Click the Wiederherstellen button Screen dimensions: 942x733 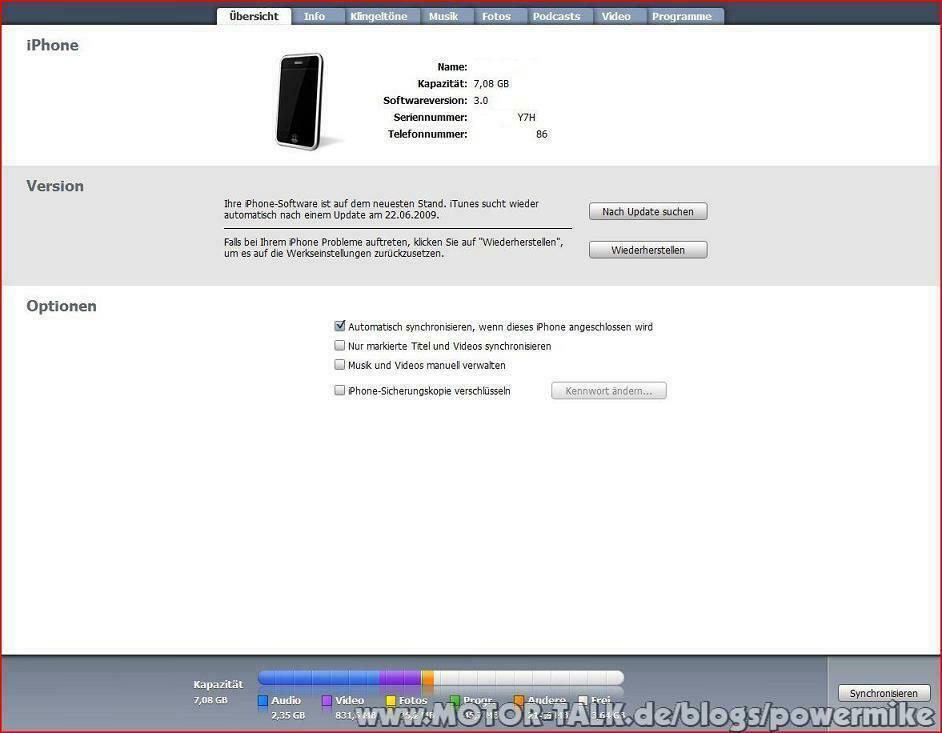648,250
